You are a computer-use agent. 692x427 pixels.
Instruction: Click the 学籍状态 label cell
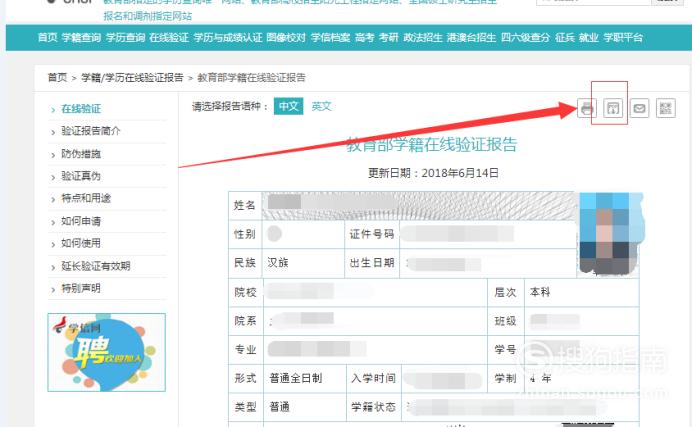coord(373,407)
